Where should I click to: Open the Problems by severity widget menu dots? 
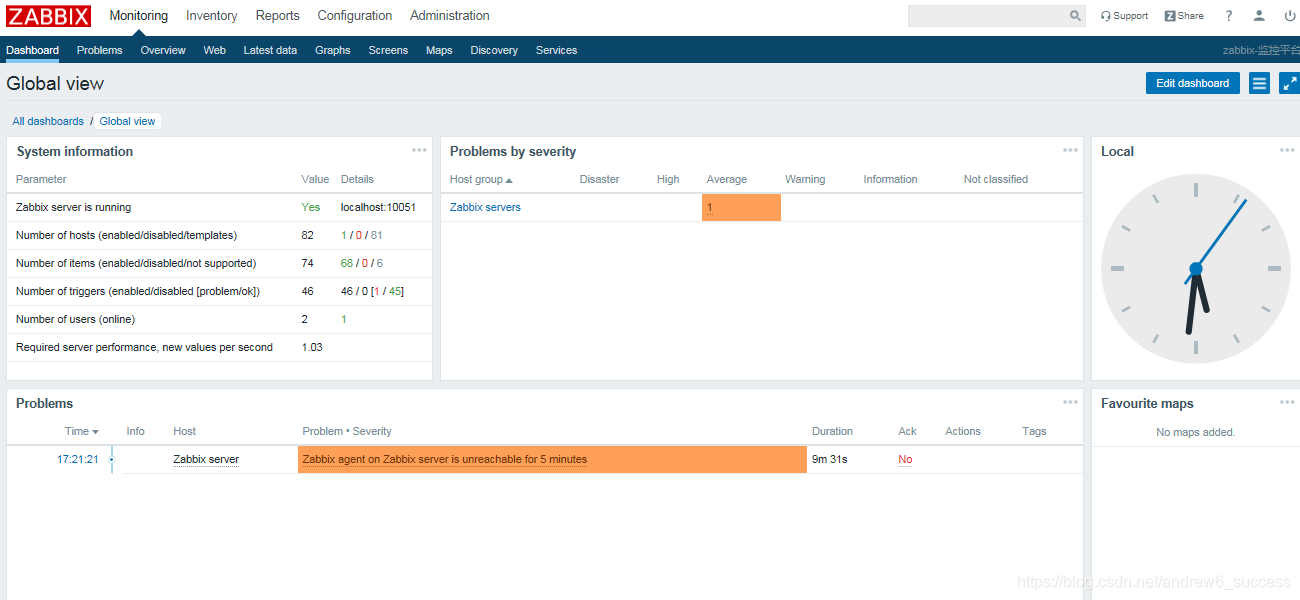click(1070, 150)
